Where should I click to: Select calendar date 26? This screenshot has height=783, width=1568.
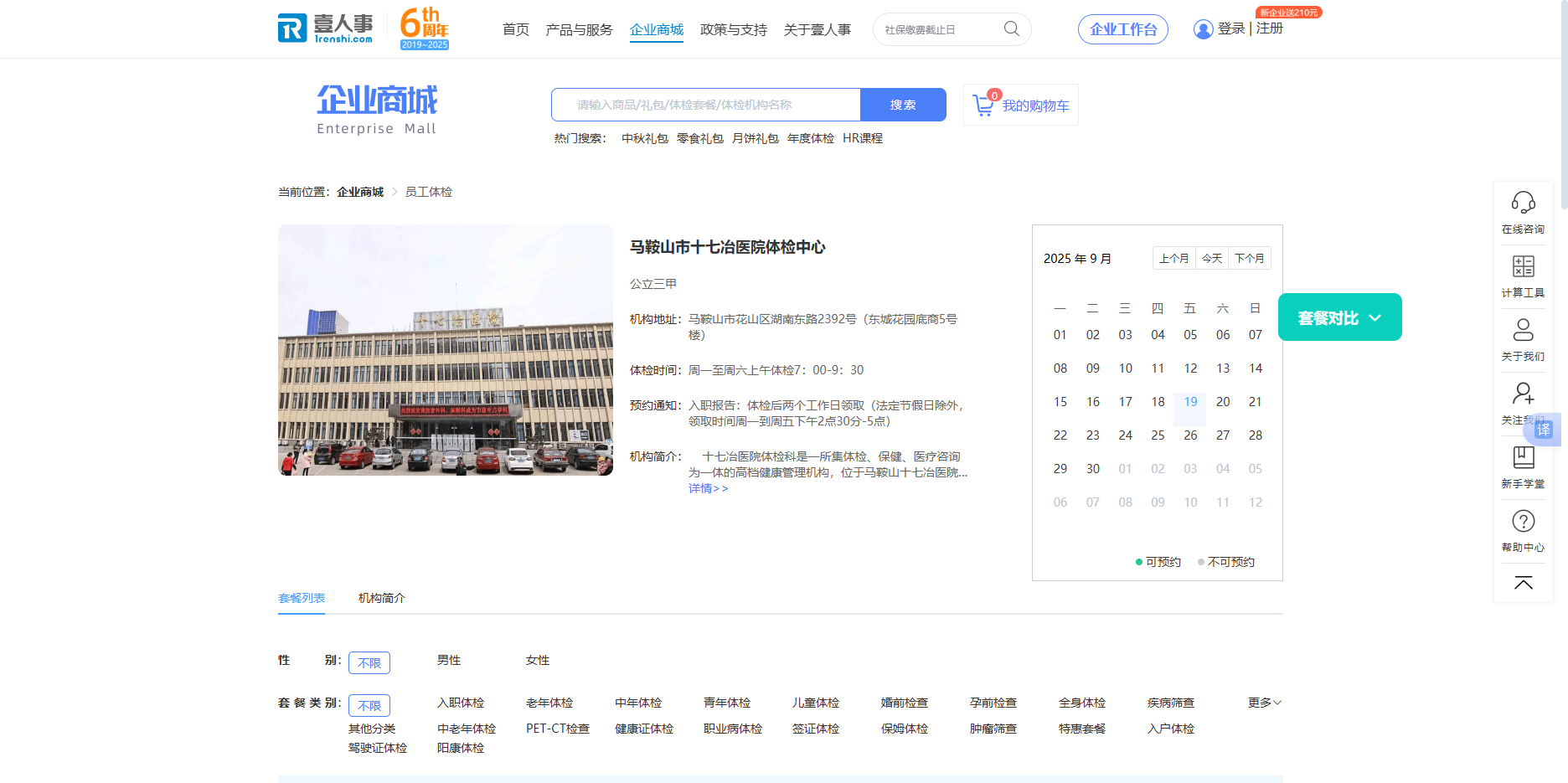(1190, 435)
